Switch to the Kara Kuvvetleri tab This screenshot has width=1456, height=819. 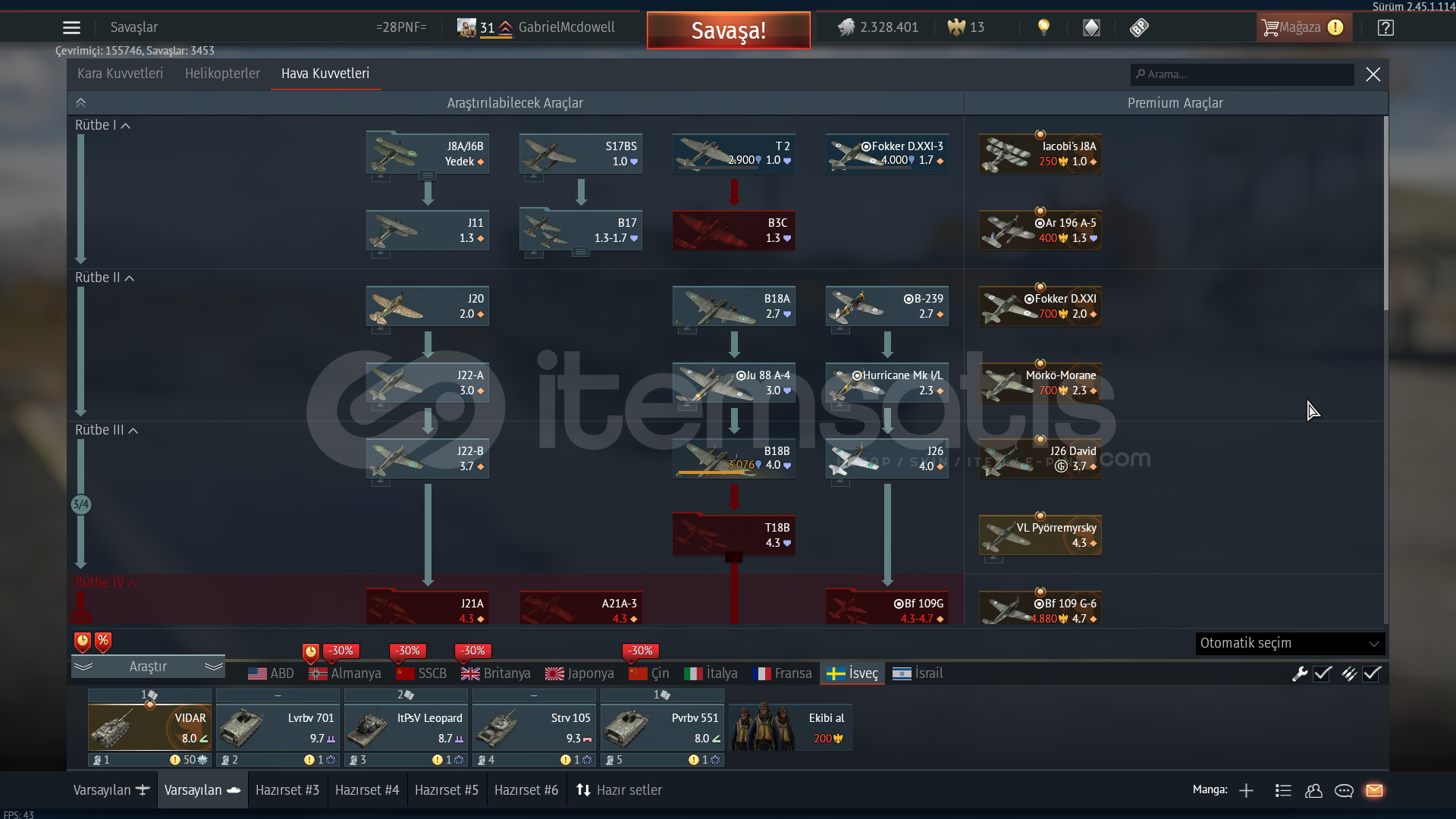(120, 74)
